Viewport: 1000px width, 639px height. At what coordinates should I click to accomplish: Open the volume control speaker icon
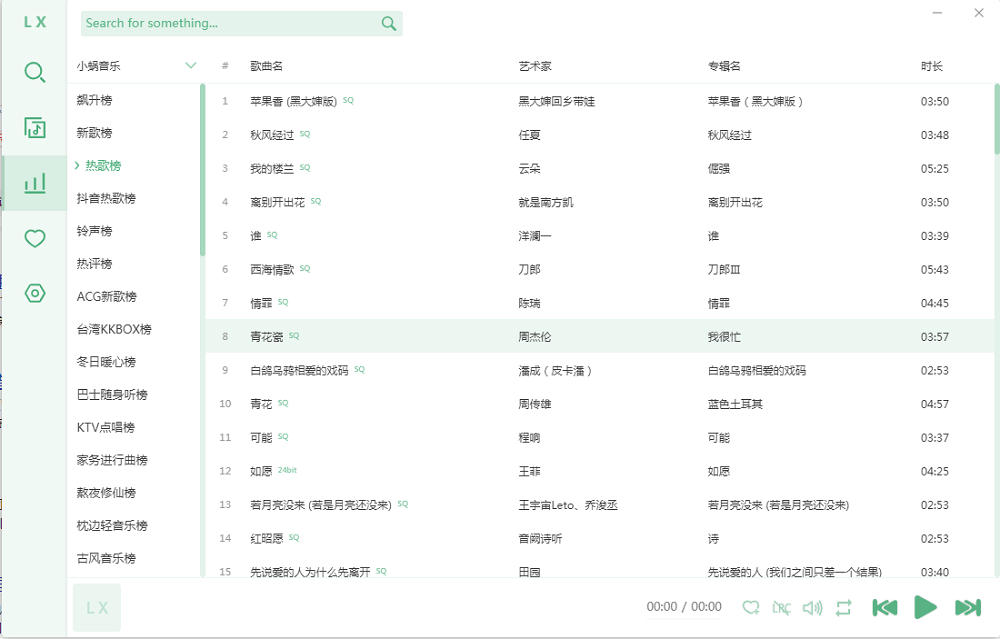pos(812,607)
